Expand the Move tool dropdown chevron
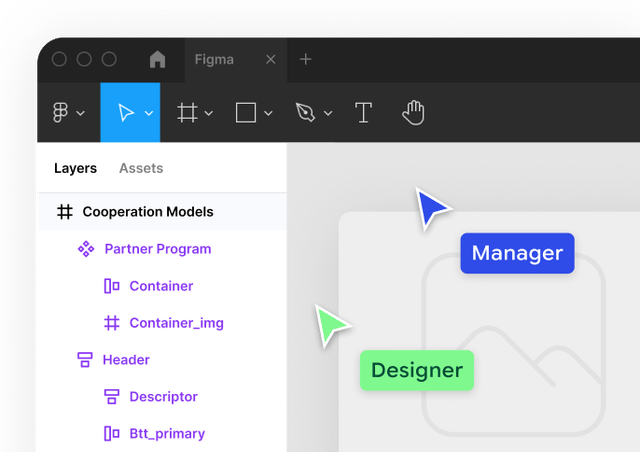 point(149,114)
